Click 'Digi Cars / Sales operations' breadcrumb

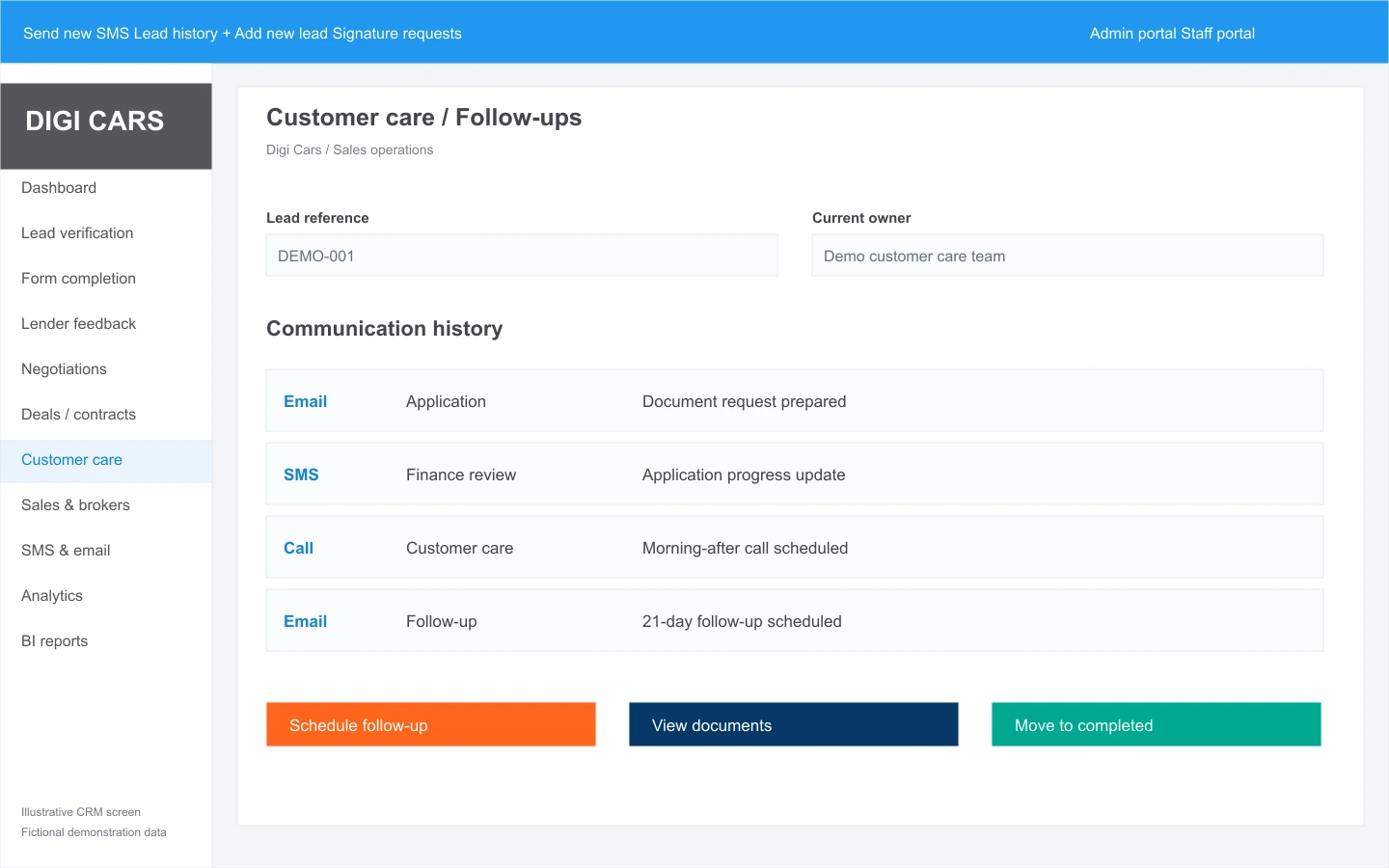[349, 149]
